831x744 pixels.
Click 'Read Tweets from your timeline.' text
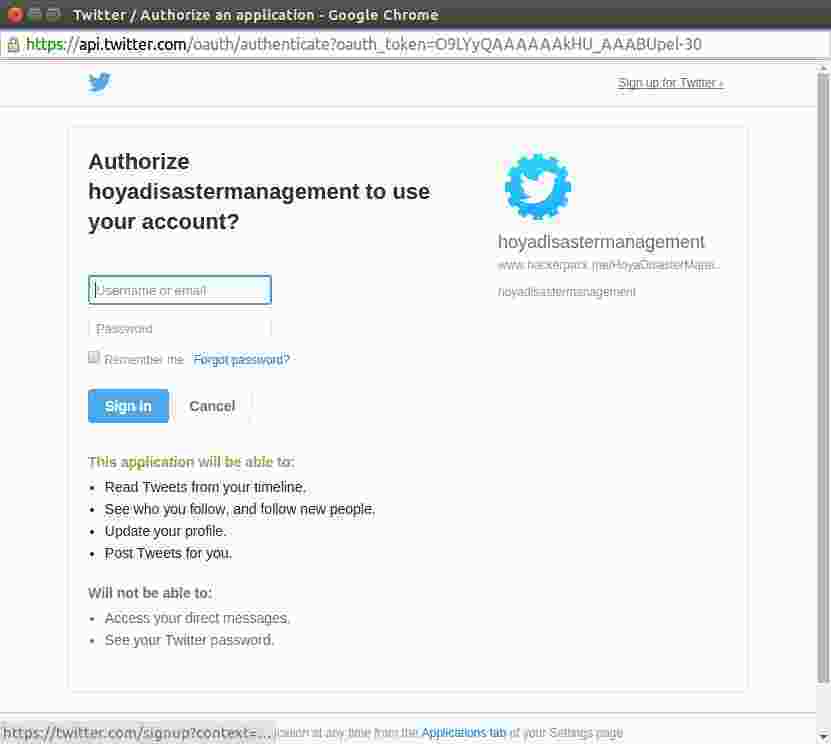(x=205, y=487)
